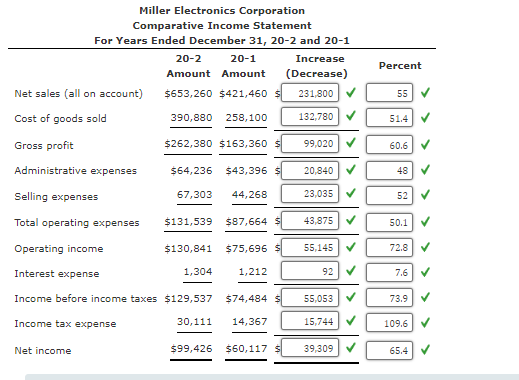
Task: Click Gross profit percent field 60.6
Action: pos(389,145)
